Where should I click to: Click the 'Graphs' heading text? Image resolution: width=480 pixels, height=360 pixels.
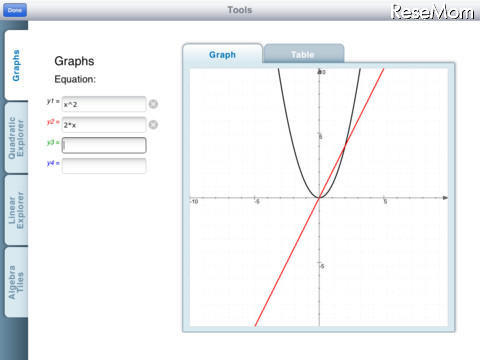point(74,61)
